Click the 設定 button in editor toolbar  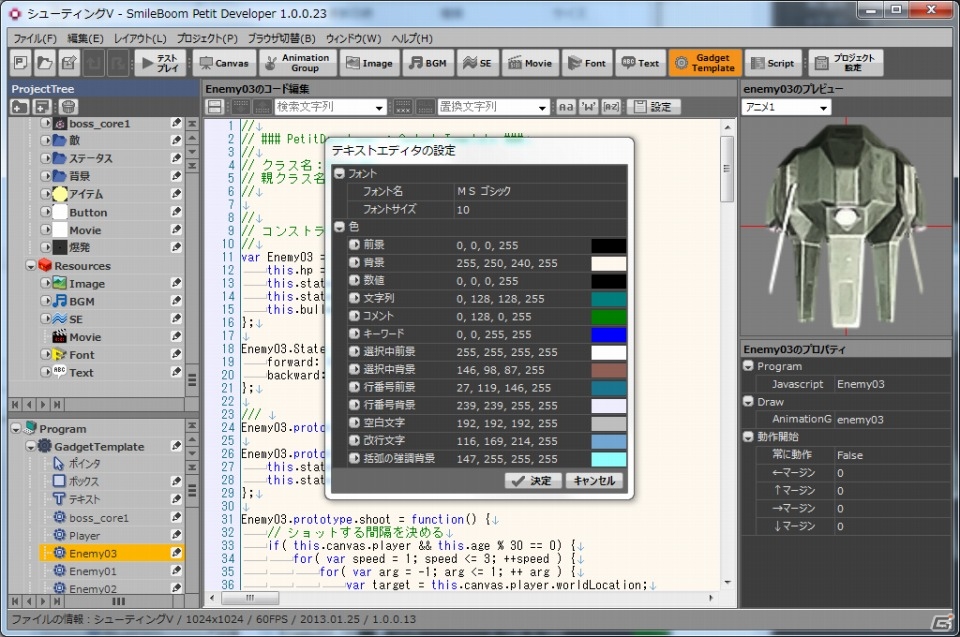[x=653, y=107]
